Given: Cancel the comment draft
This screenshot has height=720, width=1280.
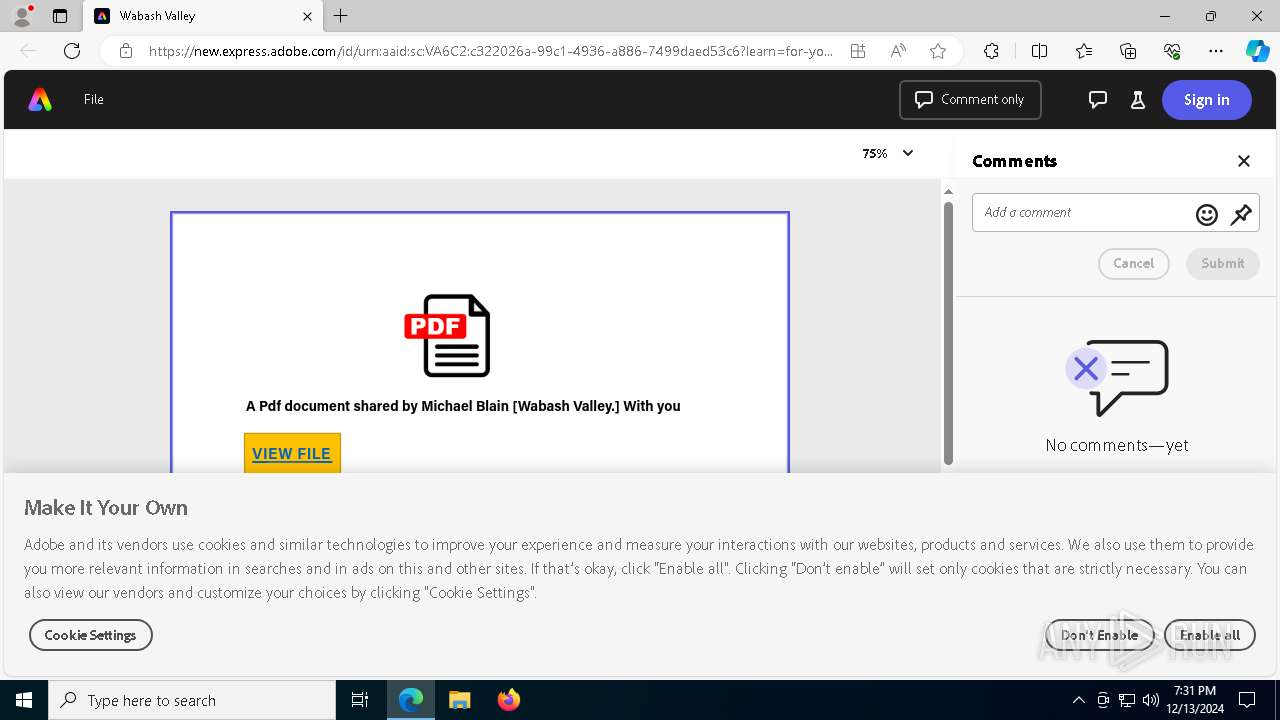Looking at the screenshot, I should pyautogui.click(x=1133, y=263).
